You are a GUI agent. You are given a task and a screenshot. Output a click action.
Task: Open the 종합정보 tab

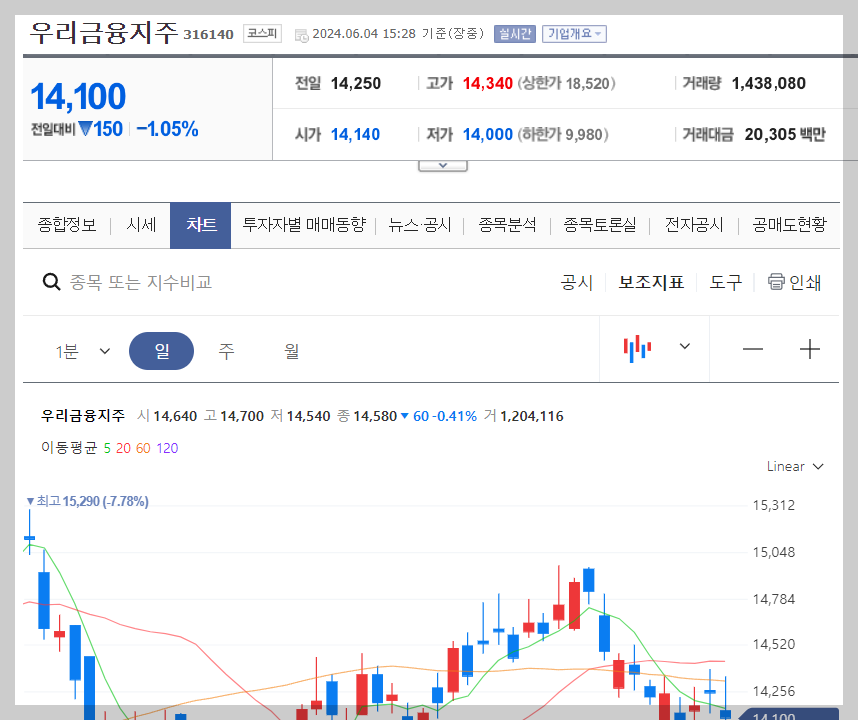coord(67,225)
